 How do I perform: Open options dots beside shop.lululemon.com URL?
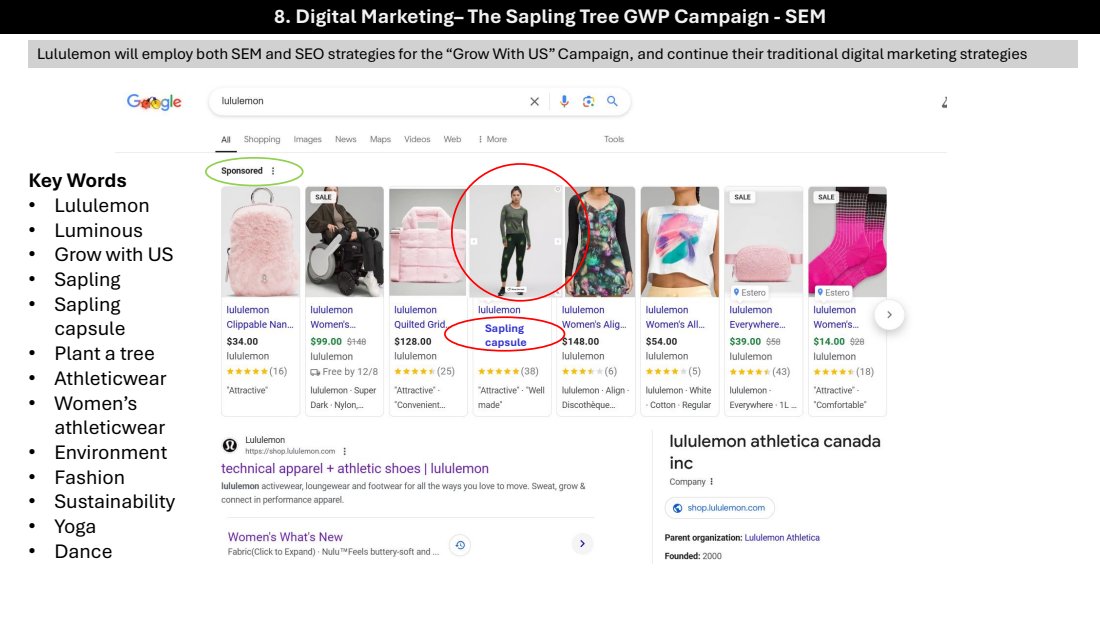point(344,451)
